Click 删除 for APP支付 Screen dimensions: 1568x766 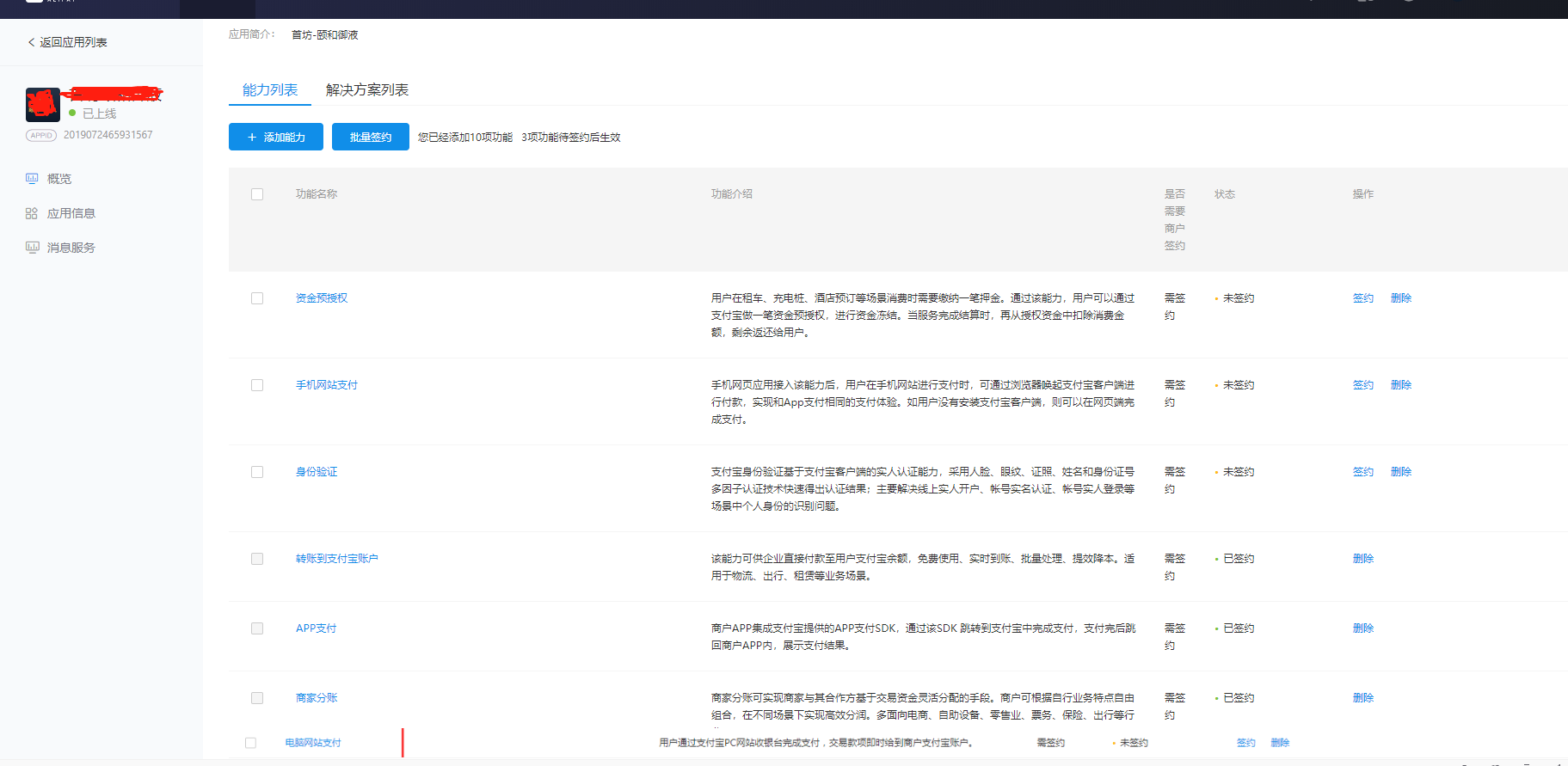(1363, 628)
